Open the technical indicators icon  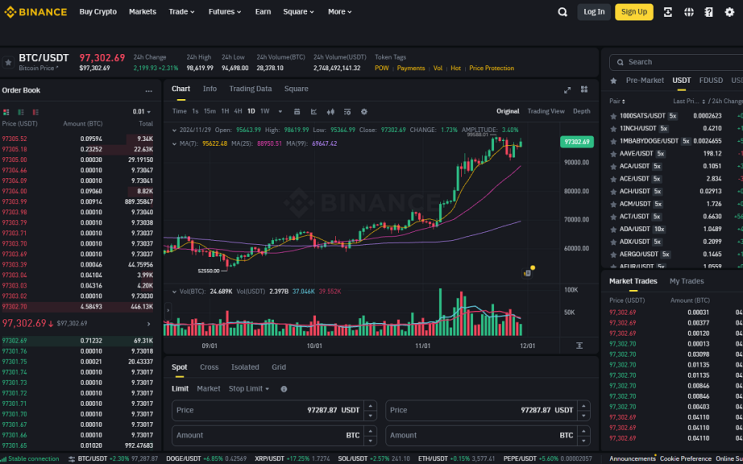point(347,112)
